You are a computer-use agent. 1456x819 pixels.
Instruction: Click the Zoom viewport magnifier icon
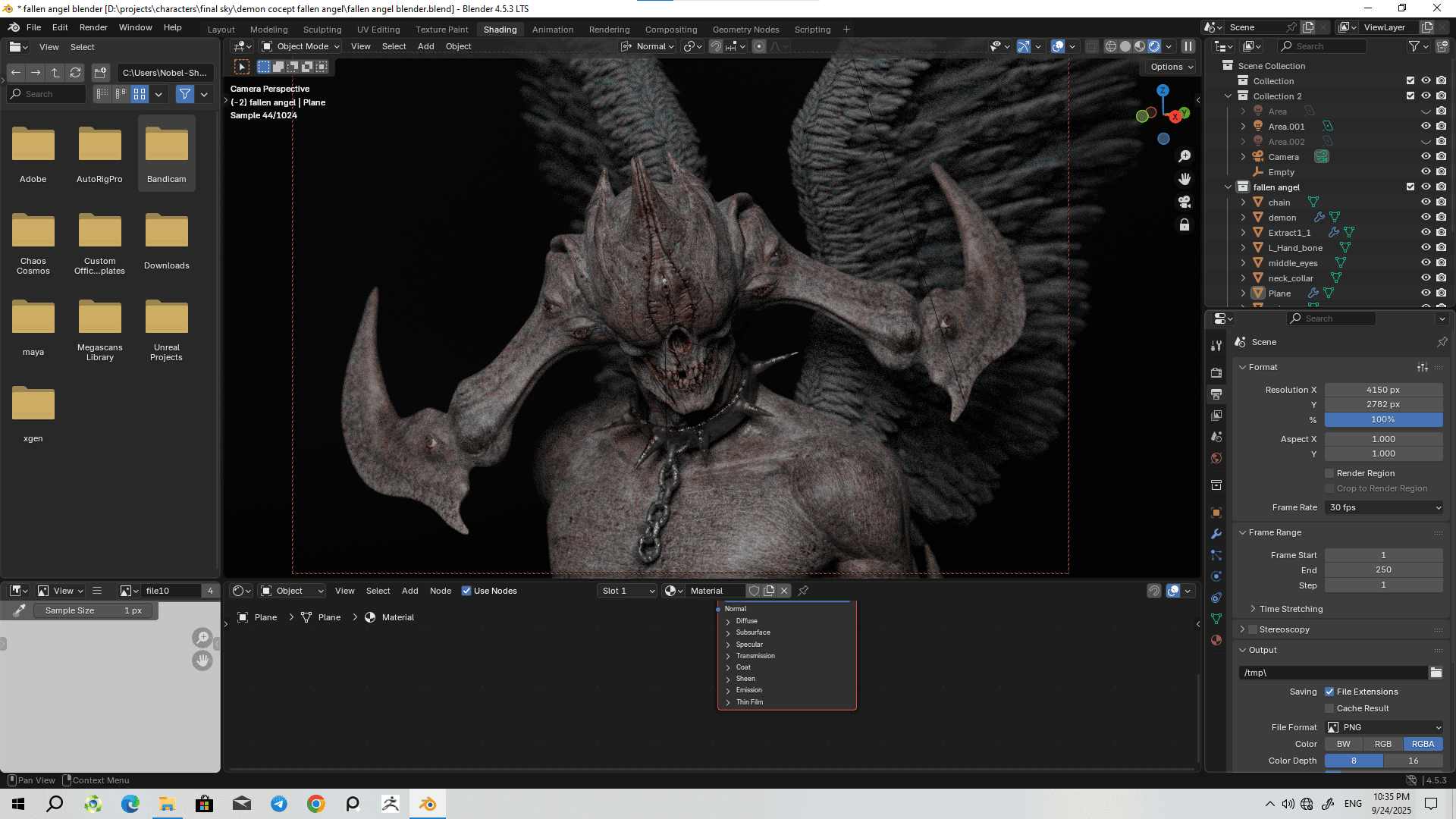pos(1185,155)
